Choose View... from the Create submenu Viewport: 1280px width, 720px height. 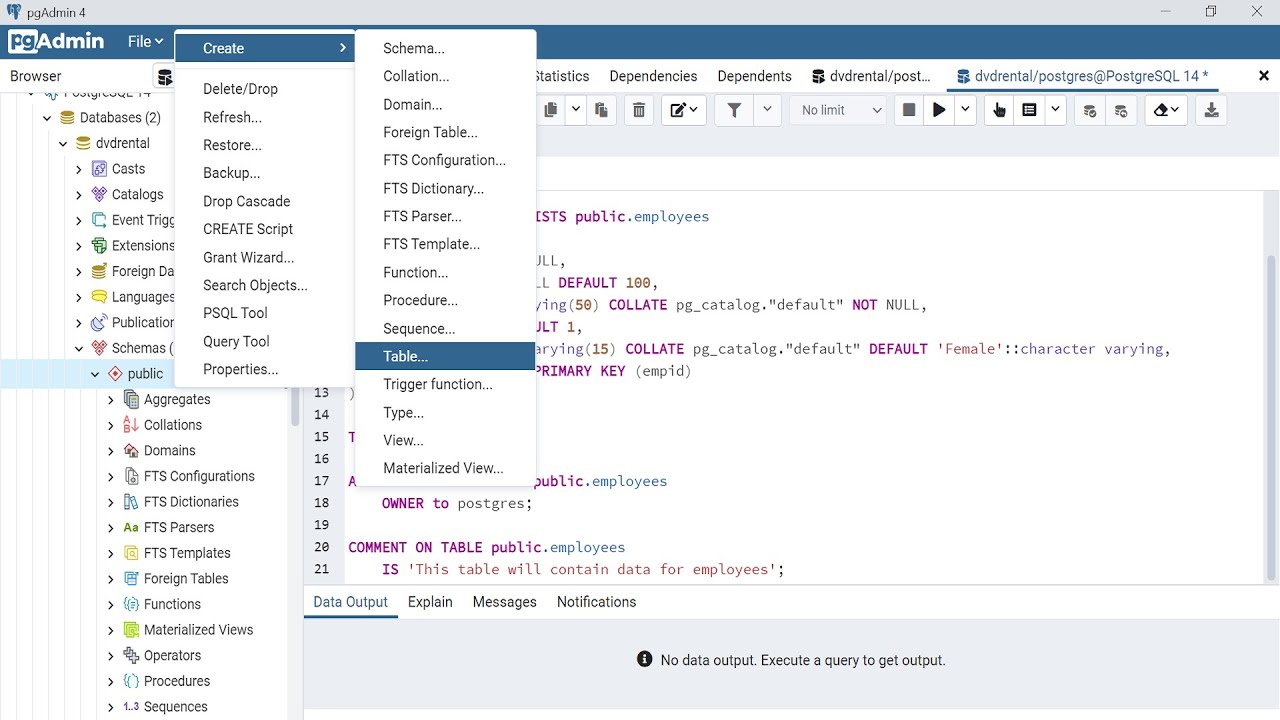point(445,440)
